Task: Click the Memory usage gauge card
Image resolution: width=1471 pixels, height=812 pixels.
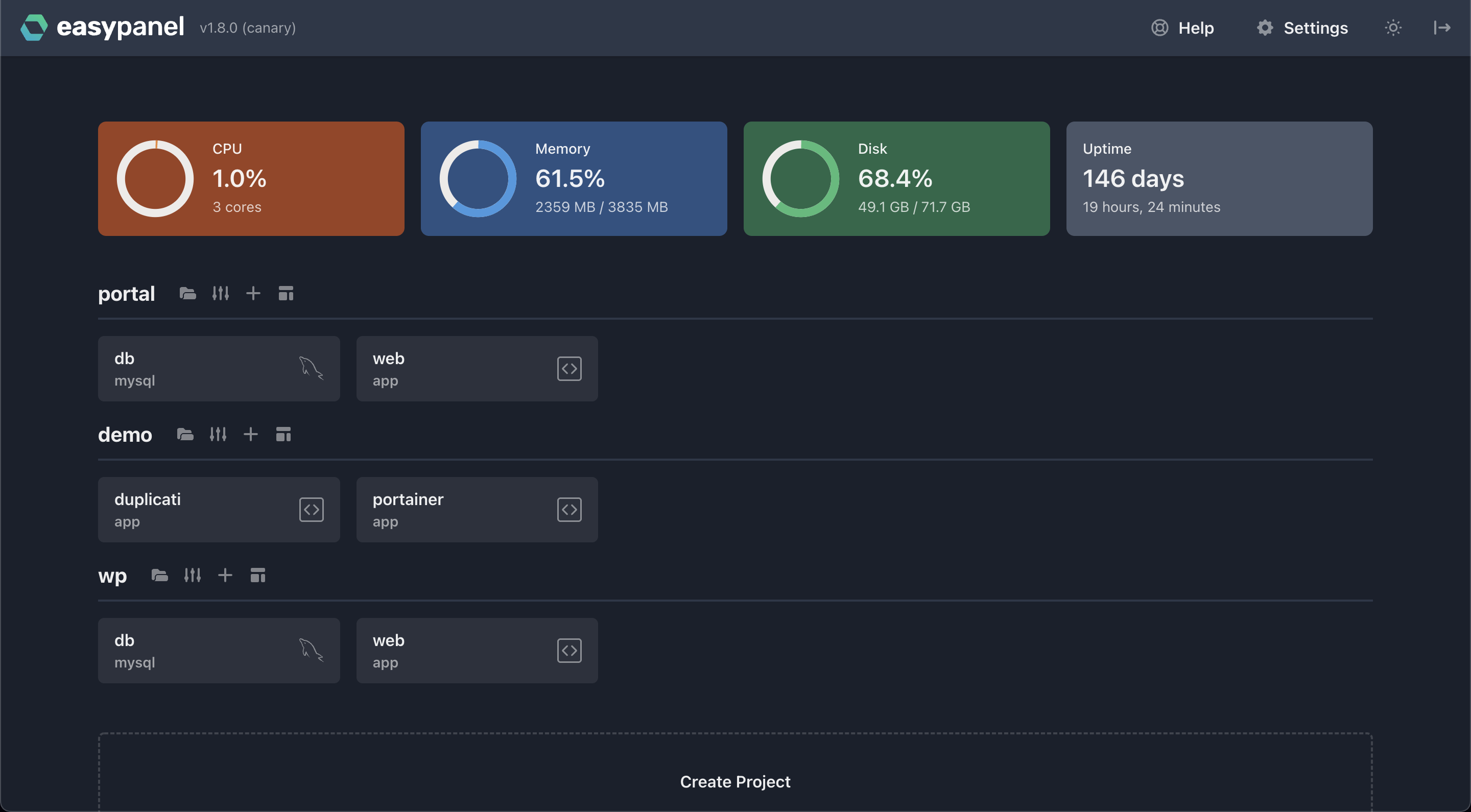Action: (573, 179)
